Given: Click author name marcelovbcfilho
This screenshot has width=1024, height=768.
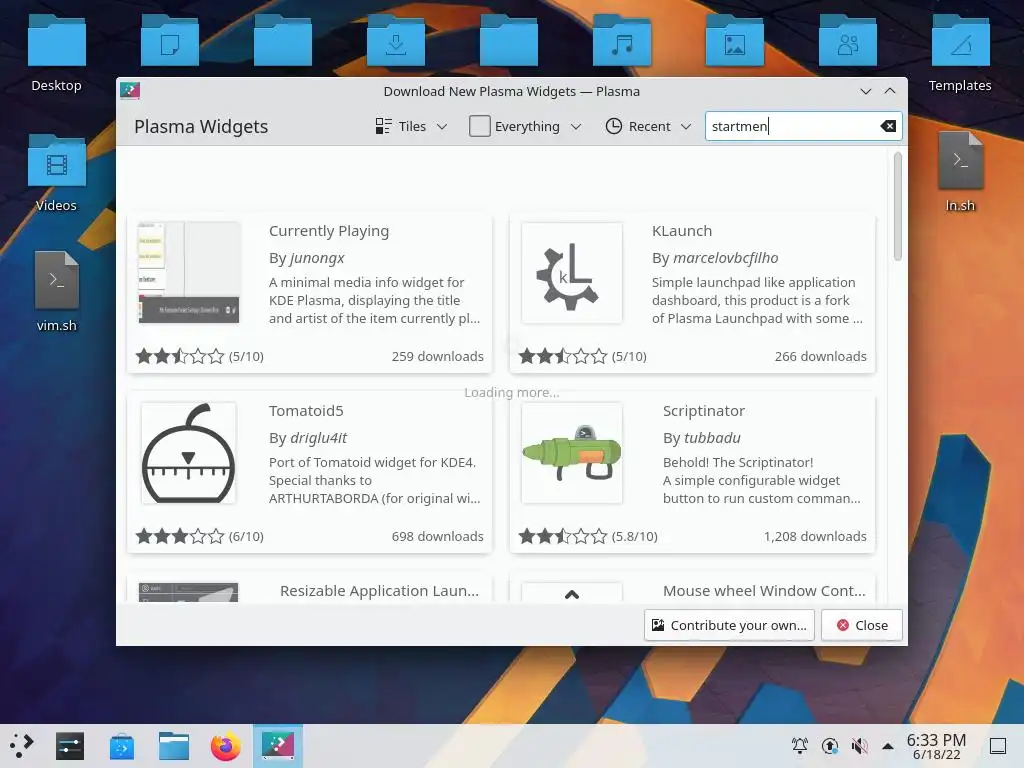Looking at the screenshot, I should (x=726, y=258).
